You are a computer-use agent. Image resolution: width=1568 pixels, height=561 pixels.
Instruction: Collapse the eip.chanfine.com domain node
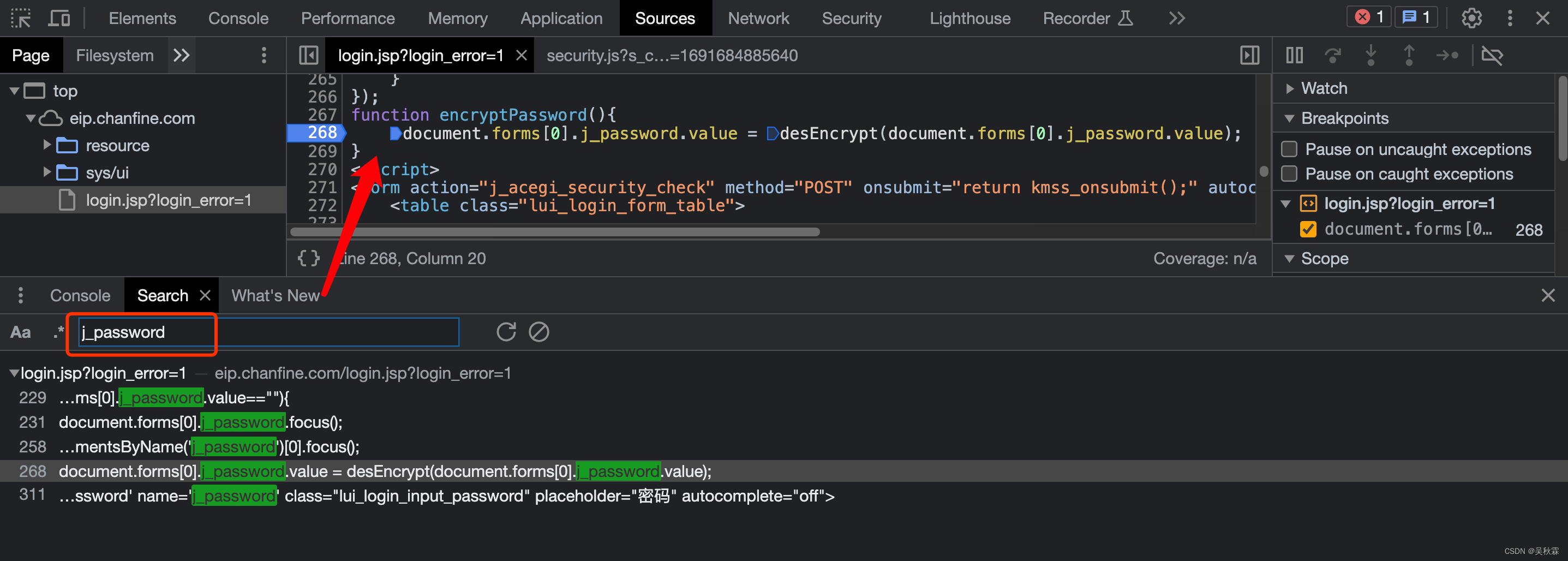[30, 118]
